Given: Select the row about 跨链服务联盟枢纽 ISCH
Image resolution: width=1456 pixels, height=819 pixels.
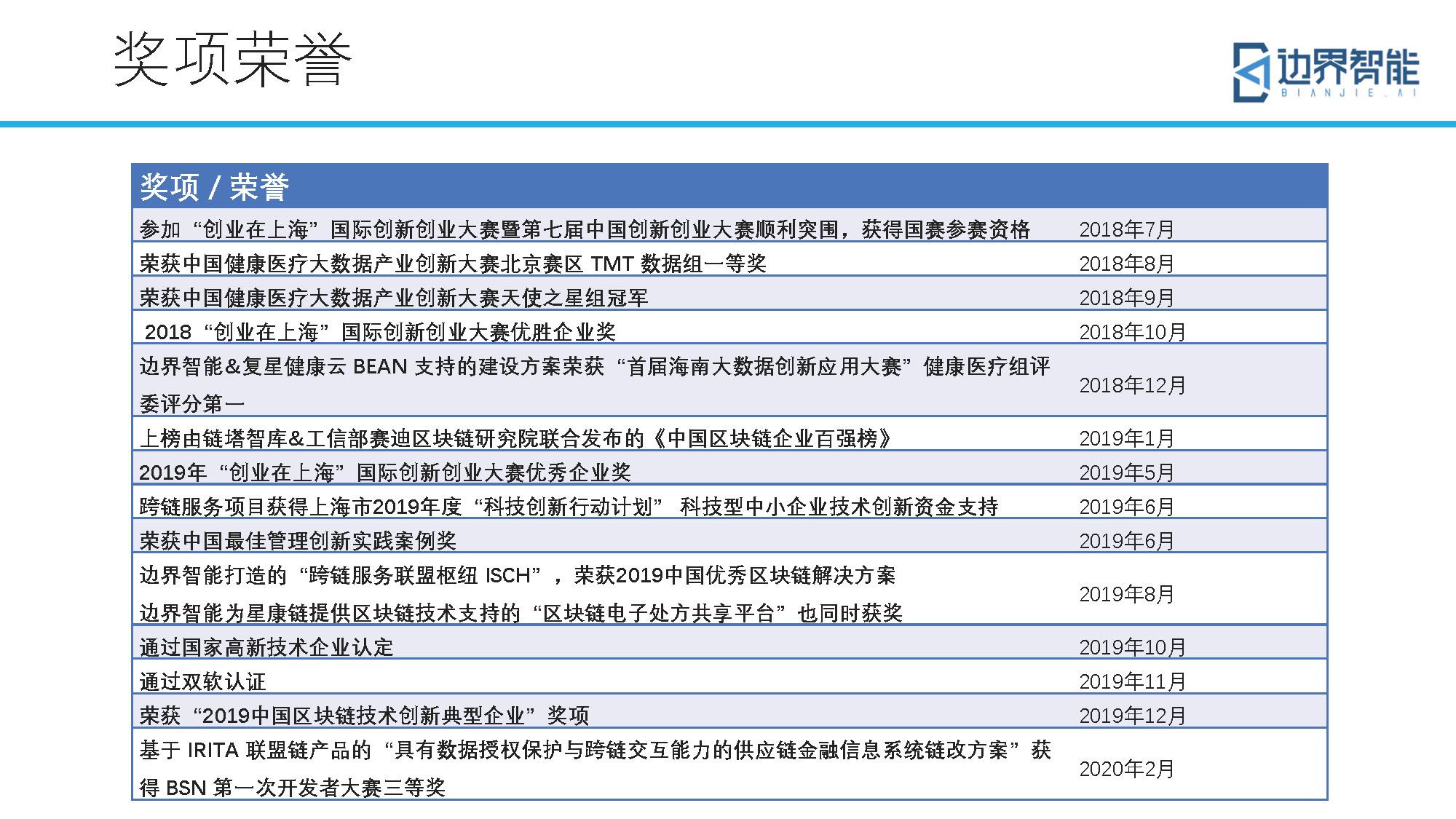Looking at the screenshot, I should tap(729, 590).
